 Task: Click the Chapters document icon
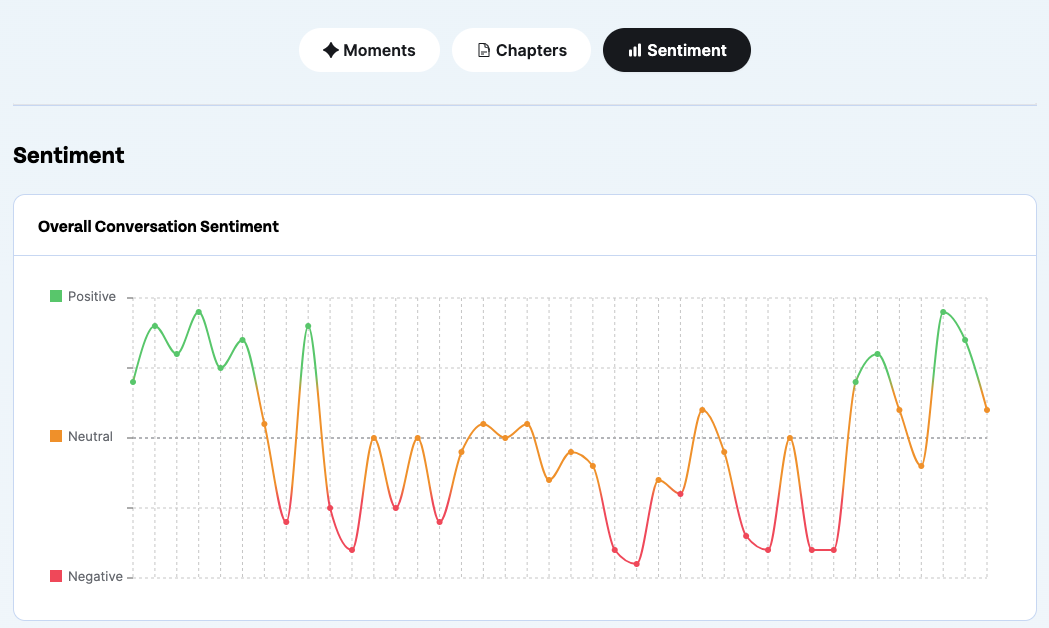[484, 50]
